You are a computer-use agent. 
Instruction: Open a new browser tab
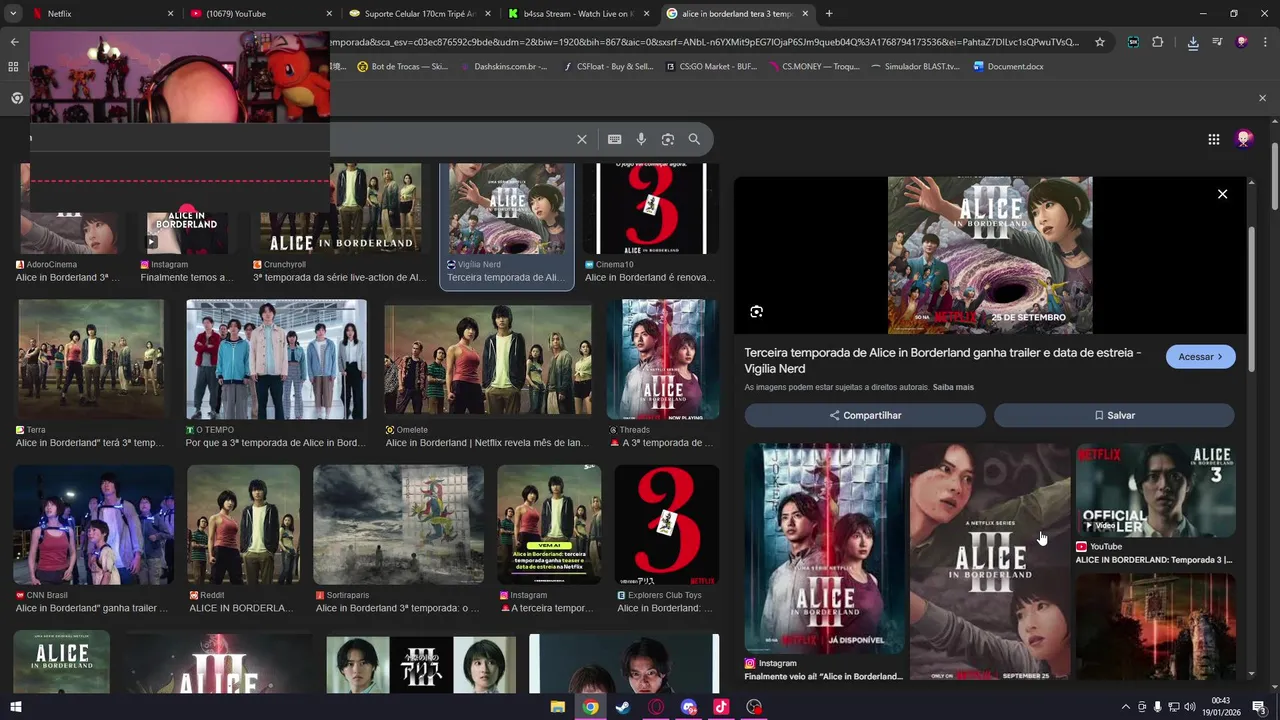point(829,14)
